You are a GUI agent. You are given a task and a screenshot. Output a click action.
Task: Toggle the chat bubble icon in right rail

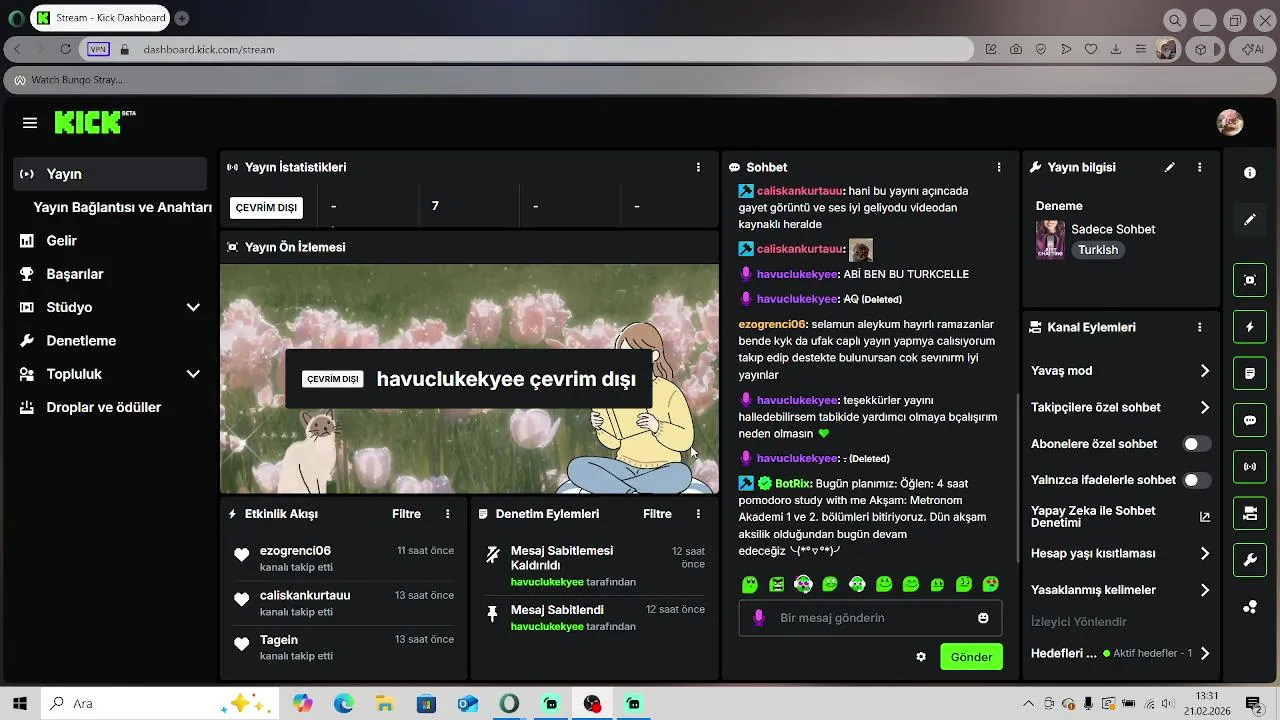[1250, 420]
